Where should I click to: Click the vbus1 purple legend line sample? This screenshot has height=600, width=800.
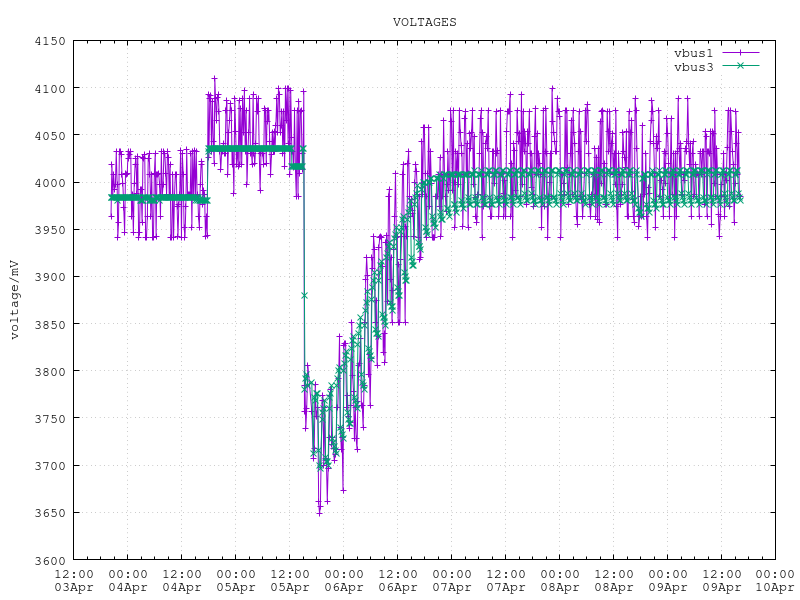pyautogui.click(x=737, y=52)
